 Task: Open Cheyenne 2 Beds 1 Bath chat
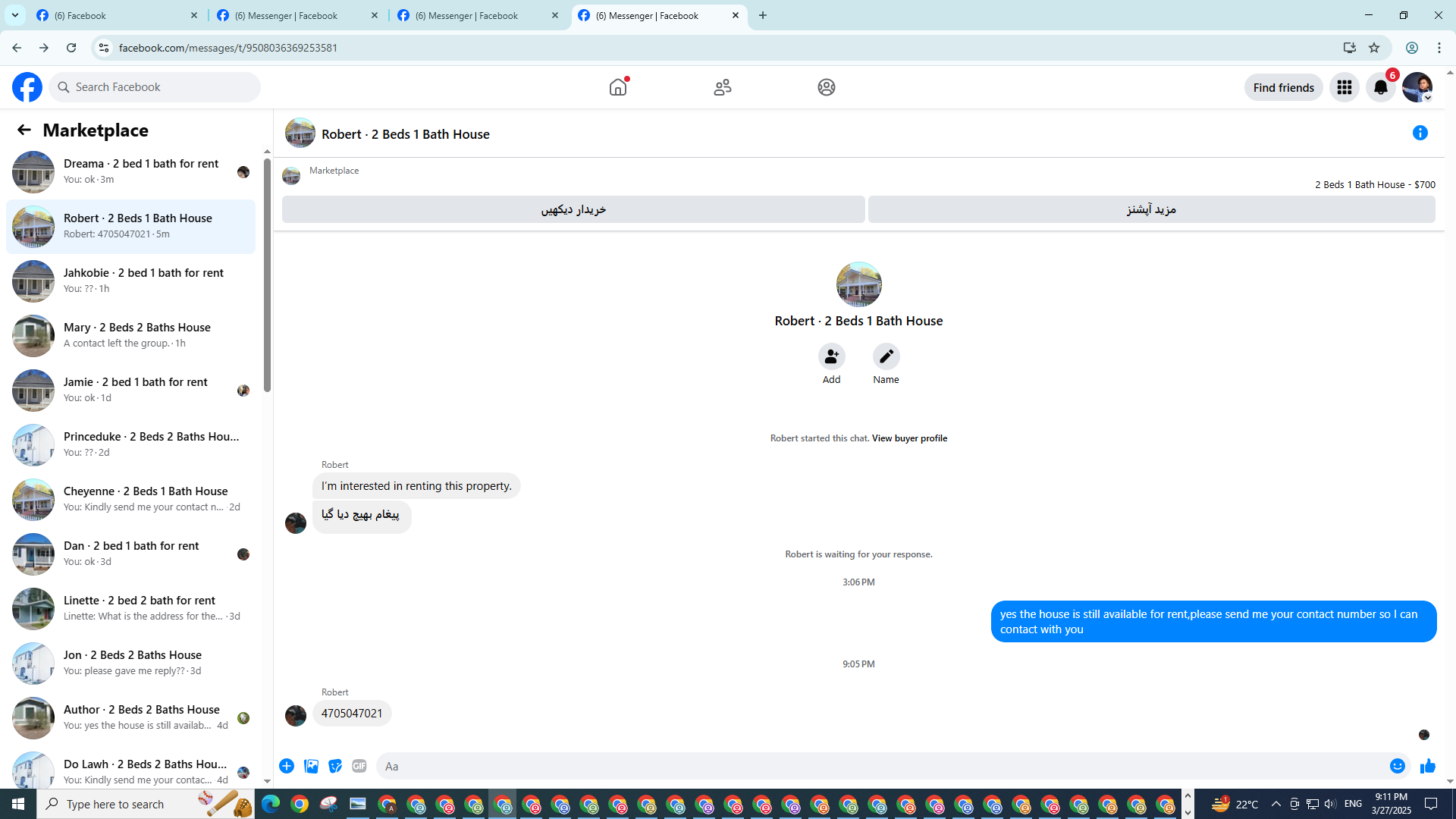[x=131, y=500]
